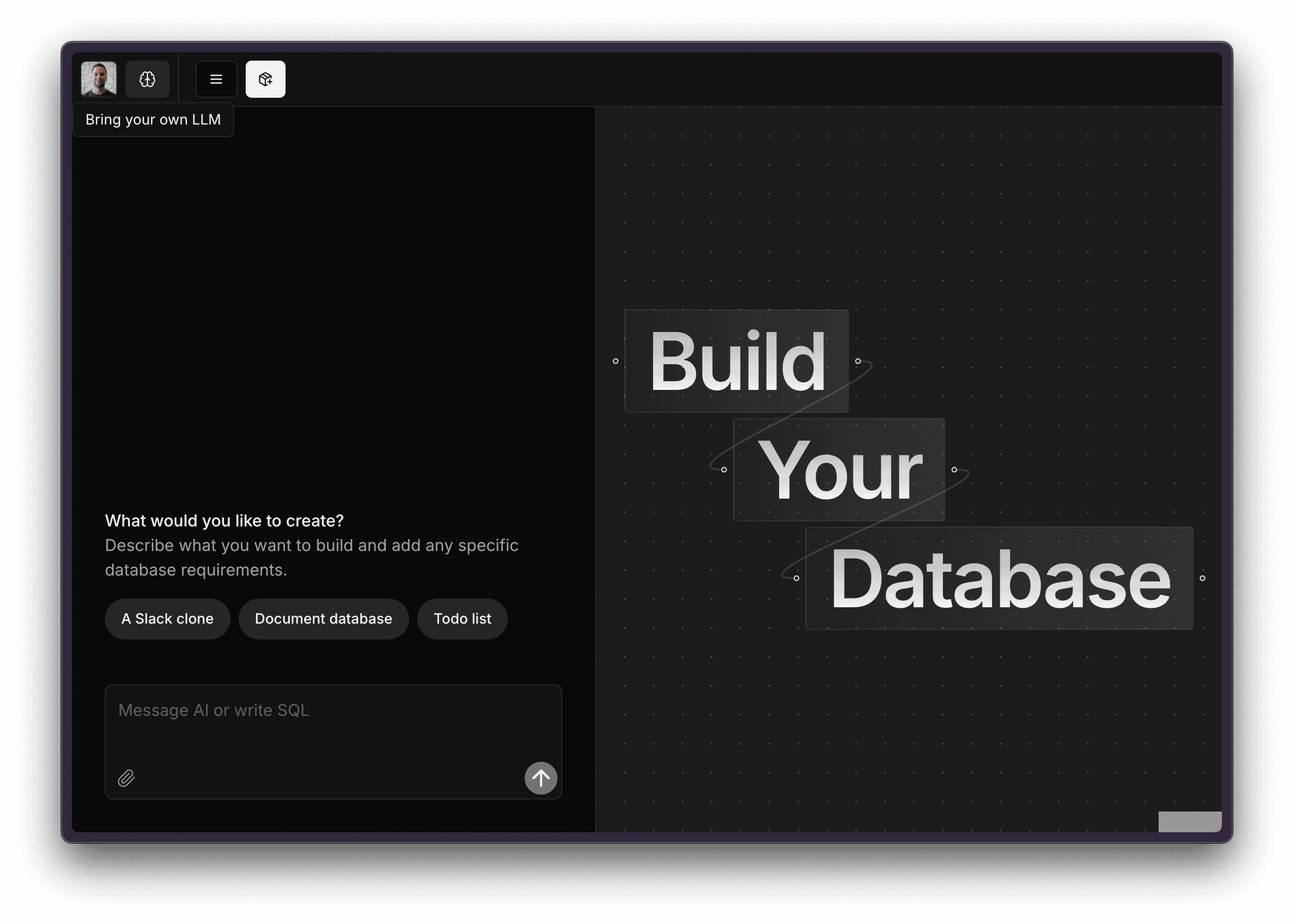1294x924 pixels.
Task: Select the new database package icon
Action: coord(265,79)
